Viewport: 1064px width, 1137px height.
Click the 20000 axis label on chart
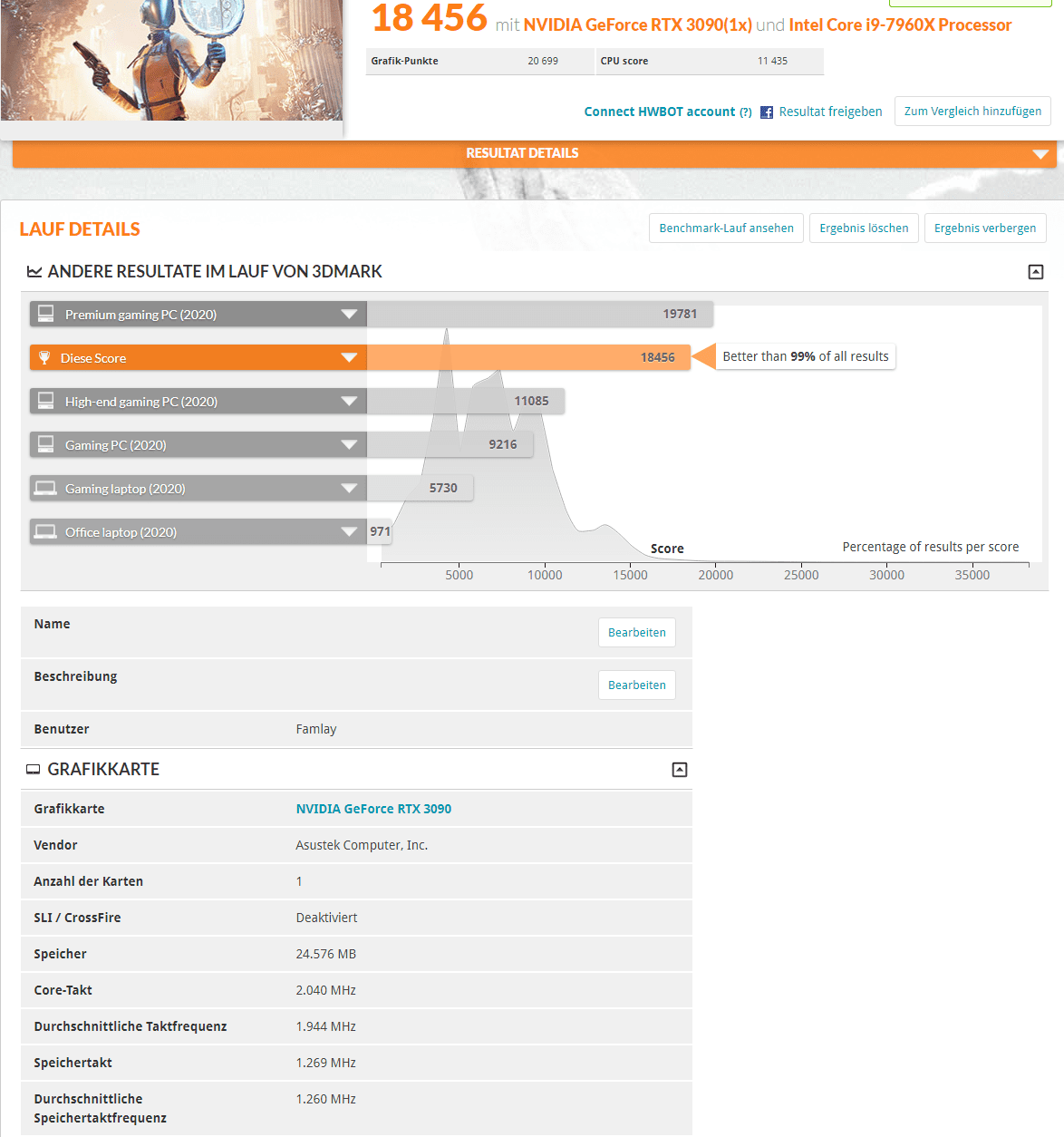click(x=715, y=575)
